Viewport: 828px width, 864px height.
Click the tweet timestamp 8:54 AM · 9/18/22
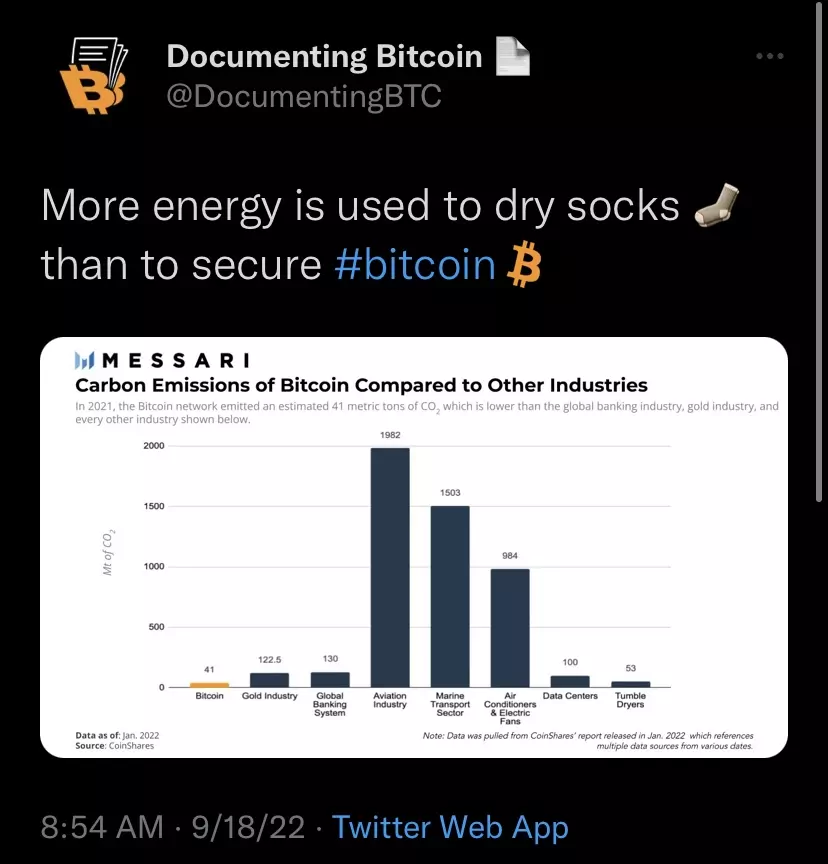[173, 827]
